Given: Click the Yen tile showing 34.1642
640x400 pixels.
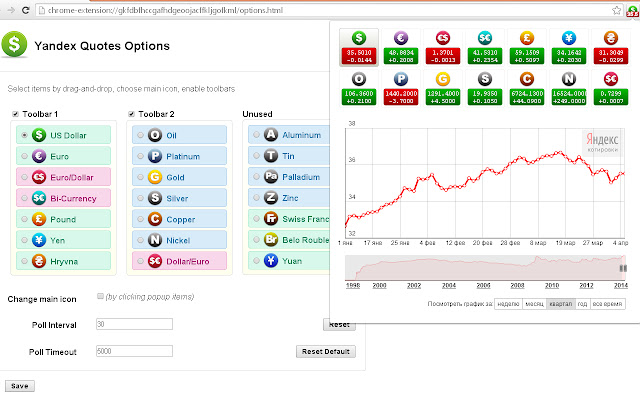Looking at the screenshot, I should [x=569, y=47].
